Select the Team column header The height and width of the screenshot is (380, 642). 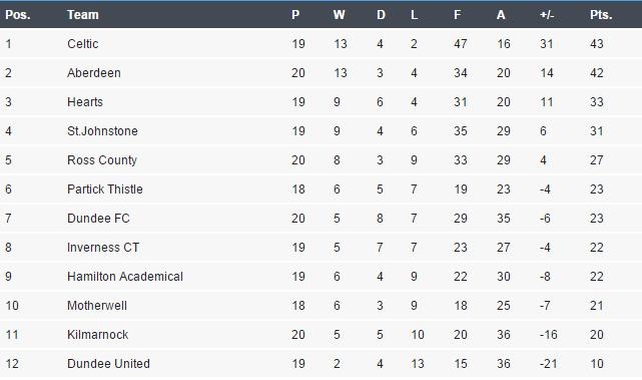(83, 15)
